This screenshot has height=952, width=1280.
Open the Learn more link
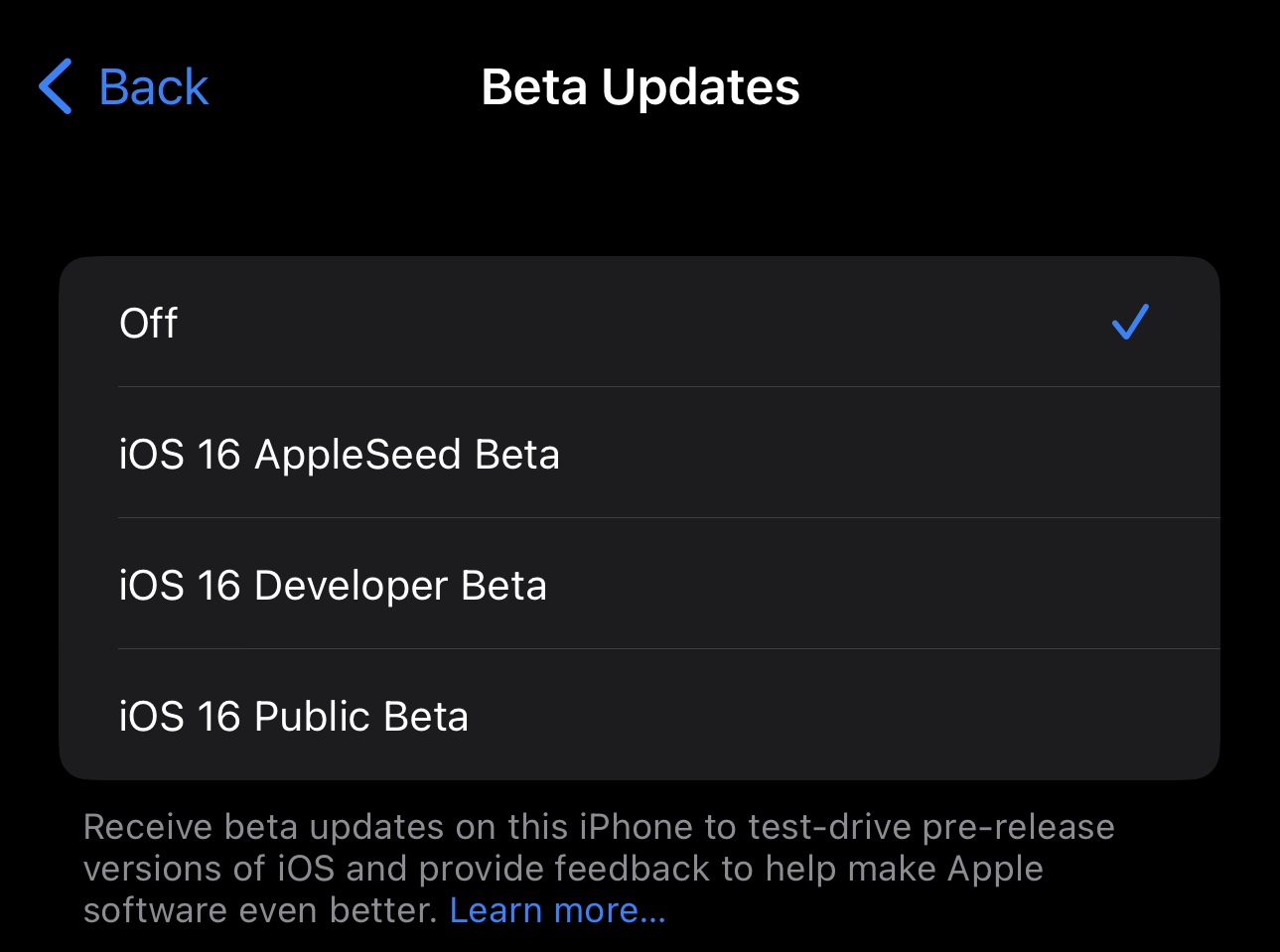(557, 910)
